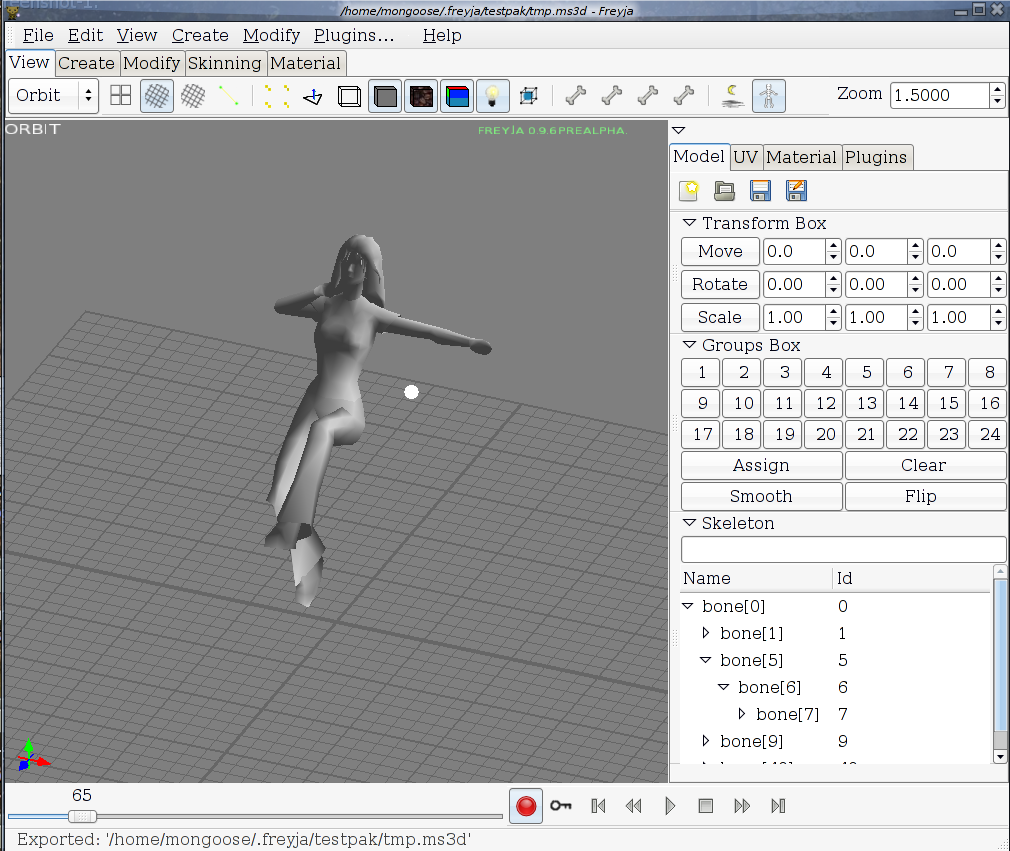The width and height of the screenshot is (1010, 851).
Task: Click the 'Exported:' status bar message
Action: pos(244,839)
